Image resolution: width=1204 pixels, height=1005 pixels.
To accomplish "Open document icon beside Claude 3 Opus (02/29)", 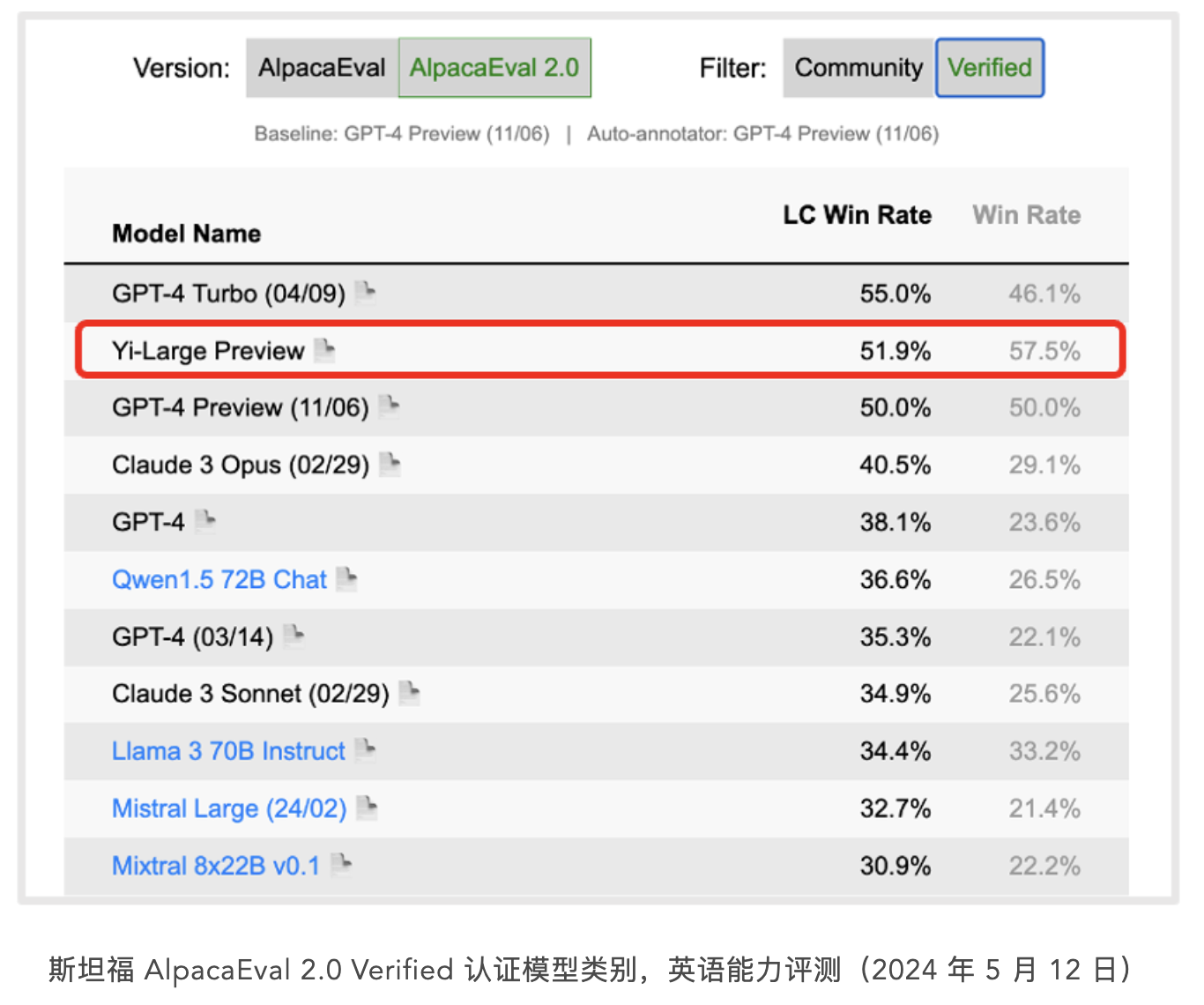I will (x=390, y=464).
